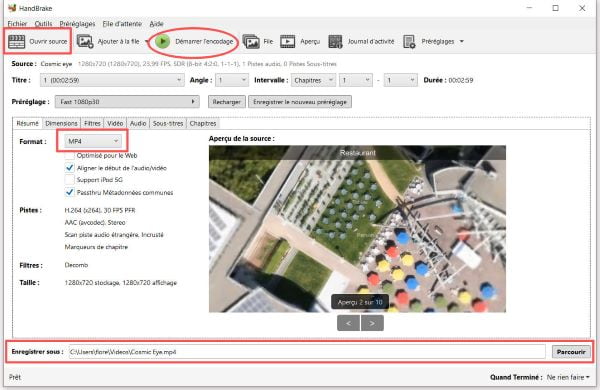Viewport: 600px width, 390px height.
Task: Click the Prêt status text
Action: coord(15,377)
